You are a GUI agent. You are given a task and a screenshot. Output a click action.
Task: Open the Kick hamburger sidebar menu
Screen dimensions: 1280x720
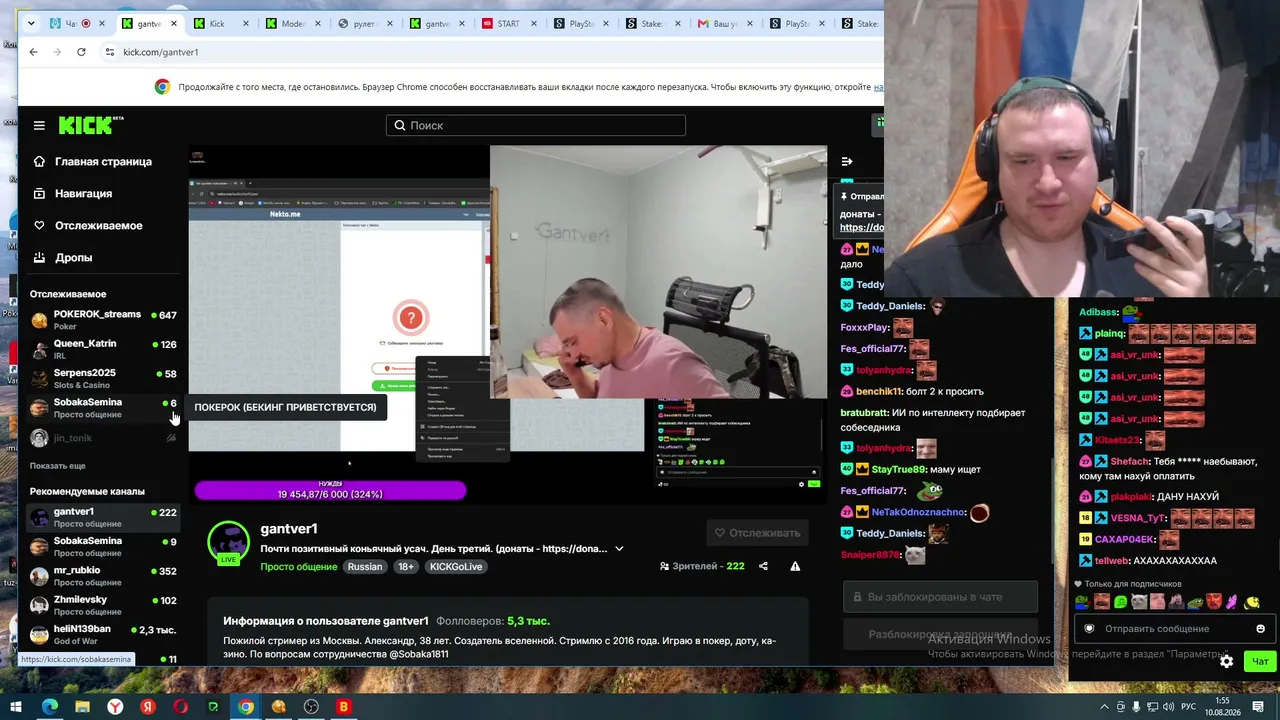[39, 125]
